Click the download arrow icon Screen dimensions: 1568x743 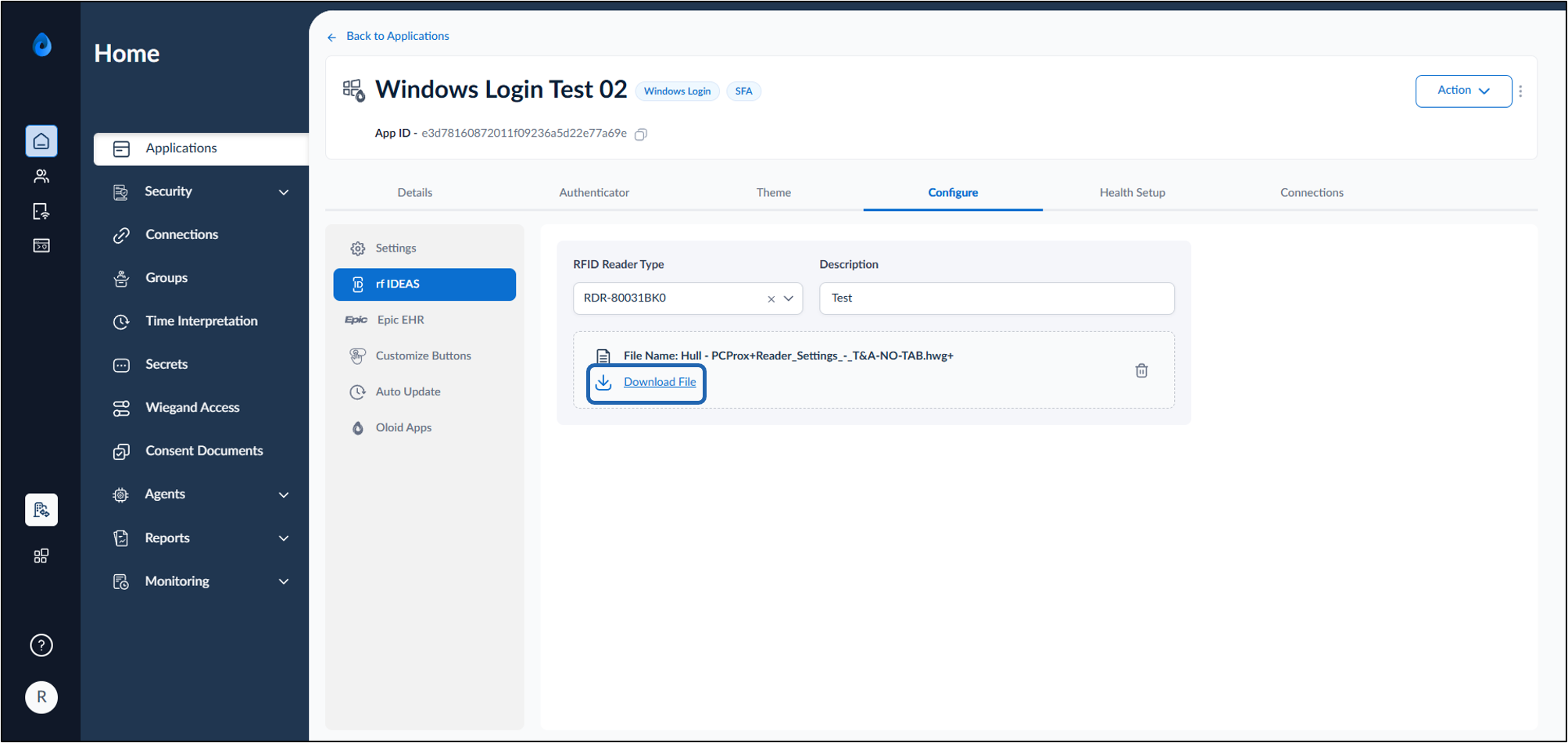click(x=603, y=382)
